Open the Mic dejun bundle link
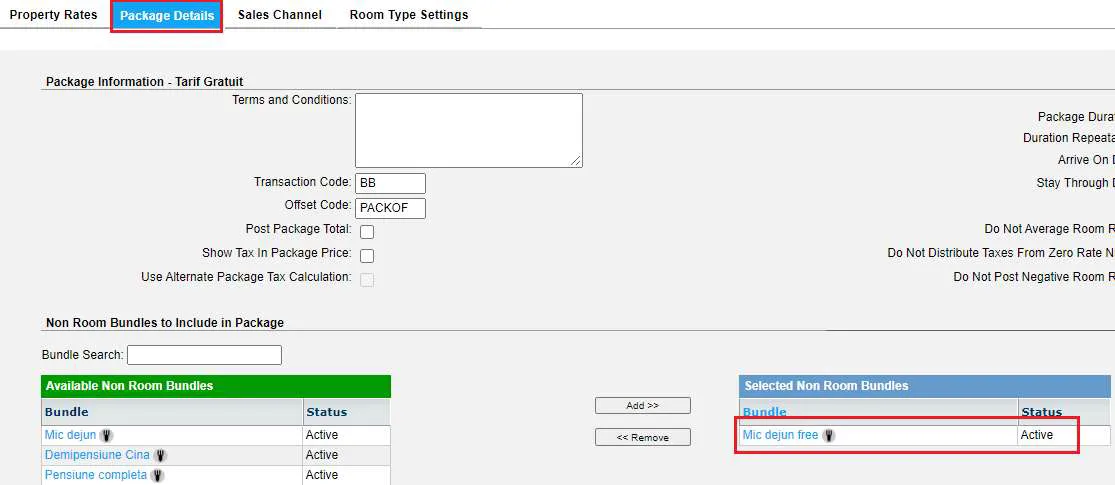 [70, 435]
